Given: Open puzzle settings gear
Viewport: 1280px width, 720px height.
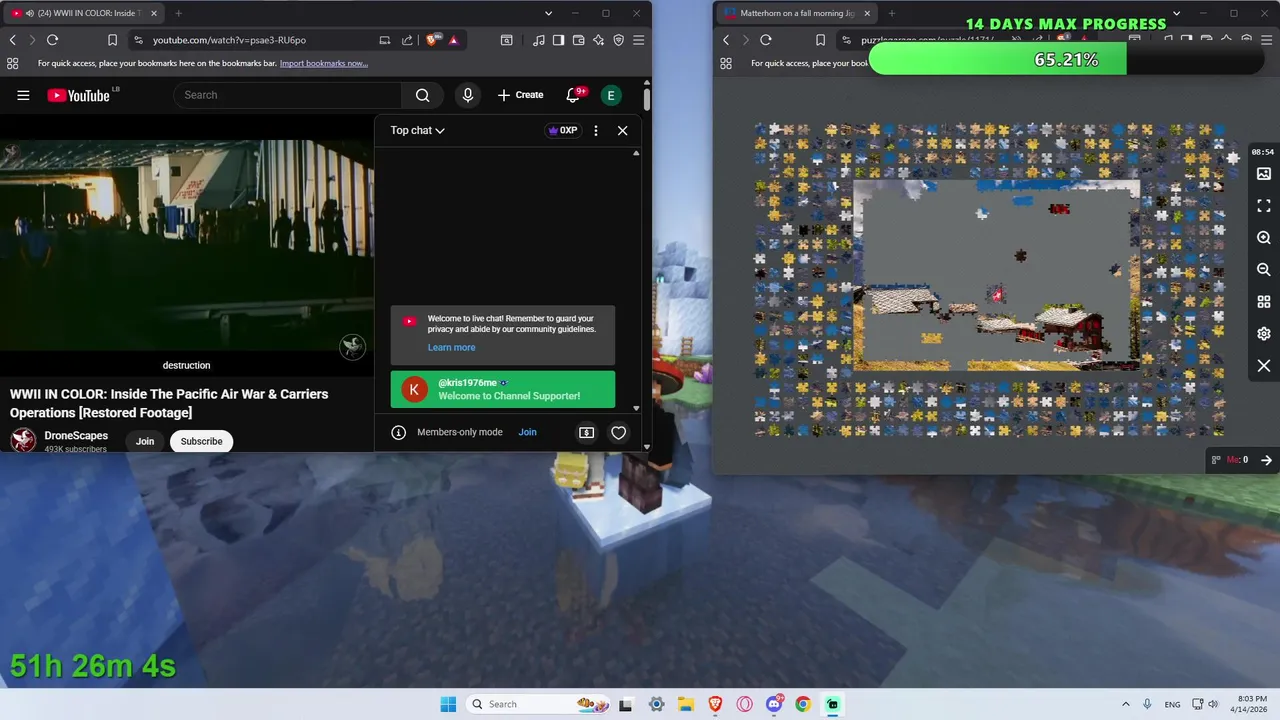Looking at the screenshot, I should pyautogui.click(x=1264, y=334).
